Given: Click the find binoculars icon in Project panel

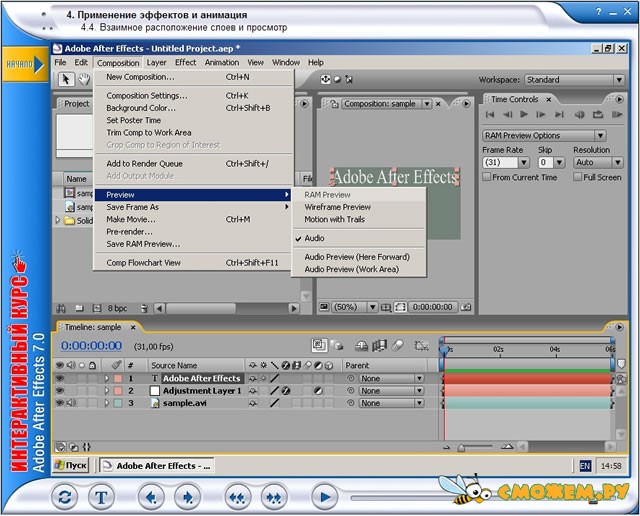Looking at the screenshot, I should click(x=61, y=309).
